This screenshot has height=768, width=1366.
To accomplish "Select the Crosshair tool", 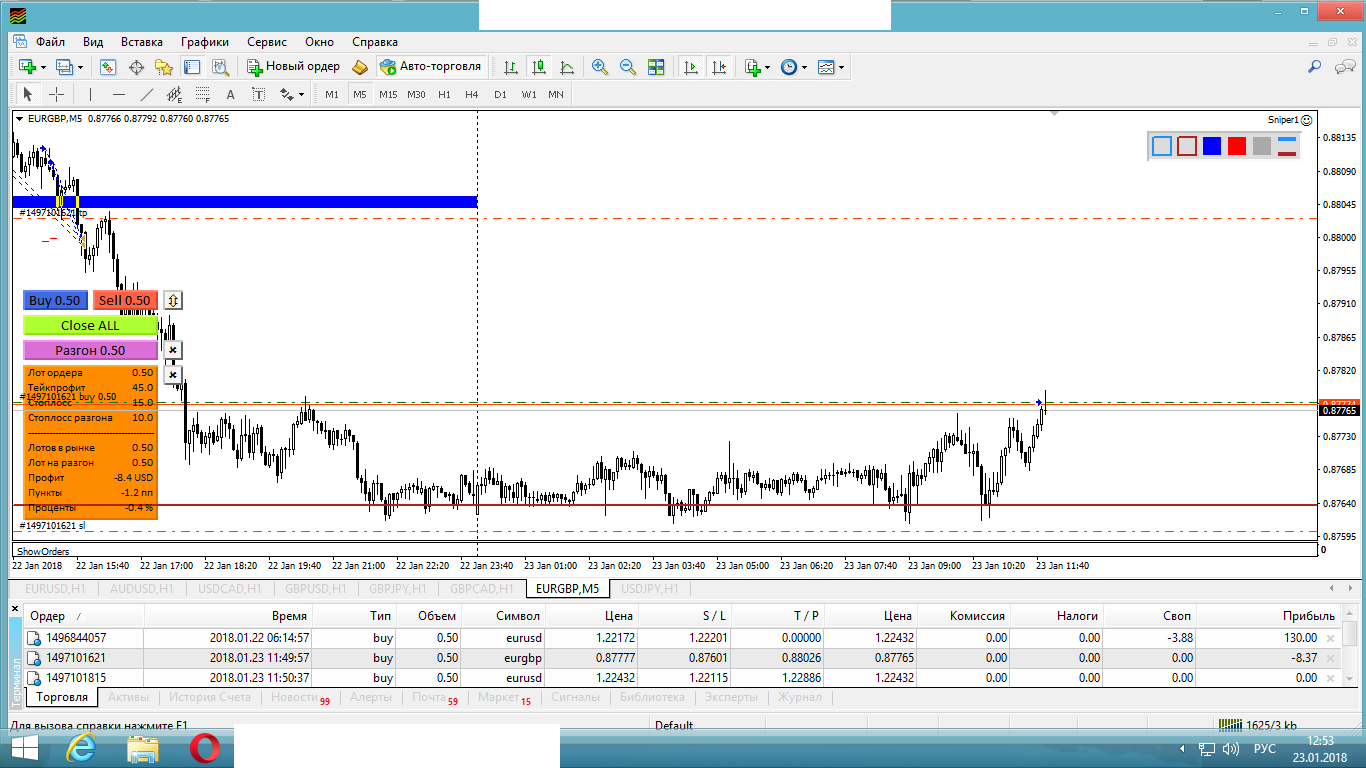I will point(57,95).
